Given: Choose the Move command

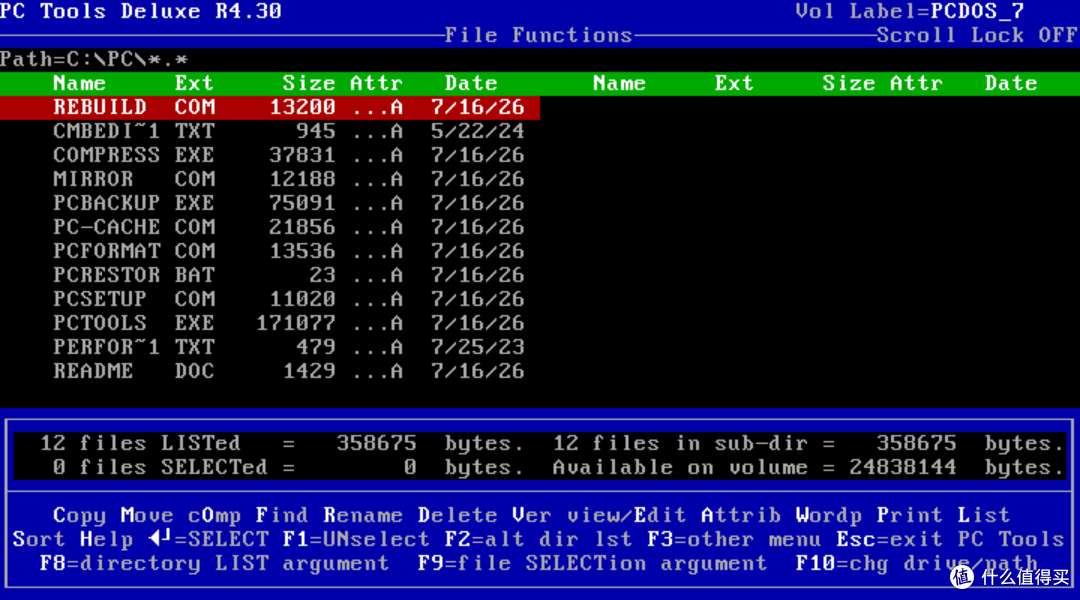Looking at the screenshot, I should click(147, 515).
